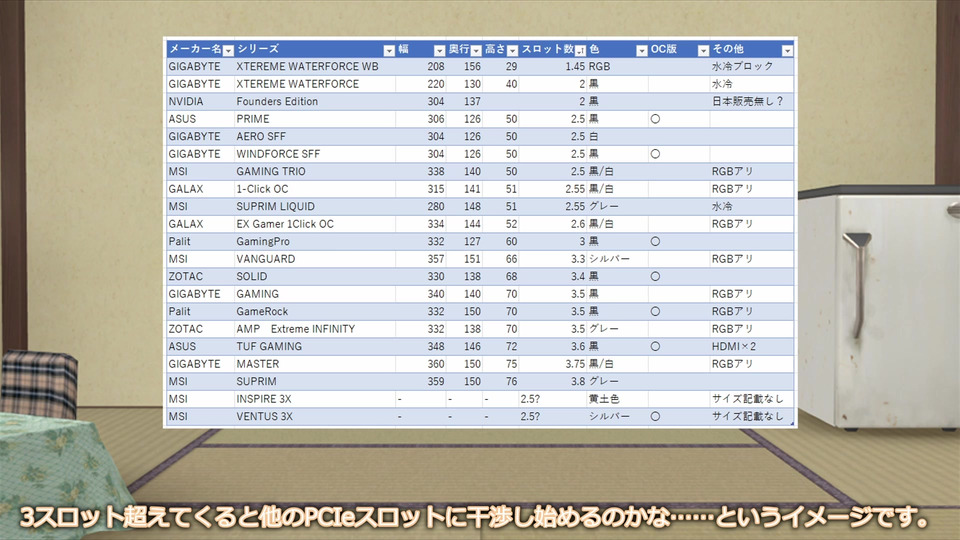Click the VENTUS 3X cell
The width and height of the screenshot is (960, 540).
coord(315,416)
